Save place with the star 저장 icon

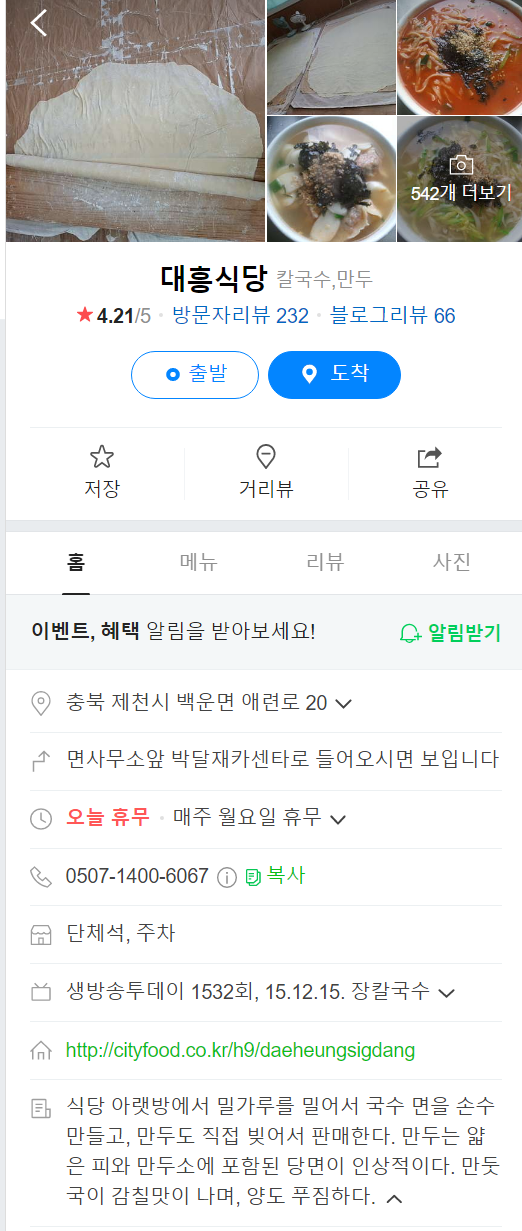point(102,458)
